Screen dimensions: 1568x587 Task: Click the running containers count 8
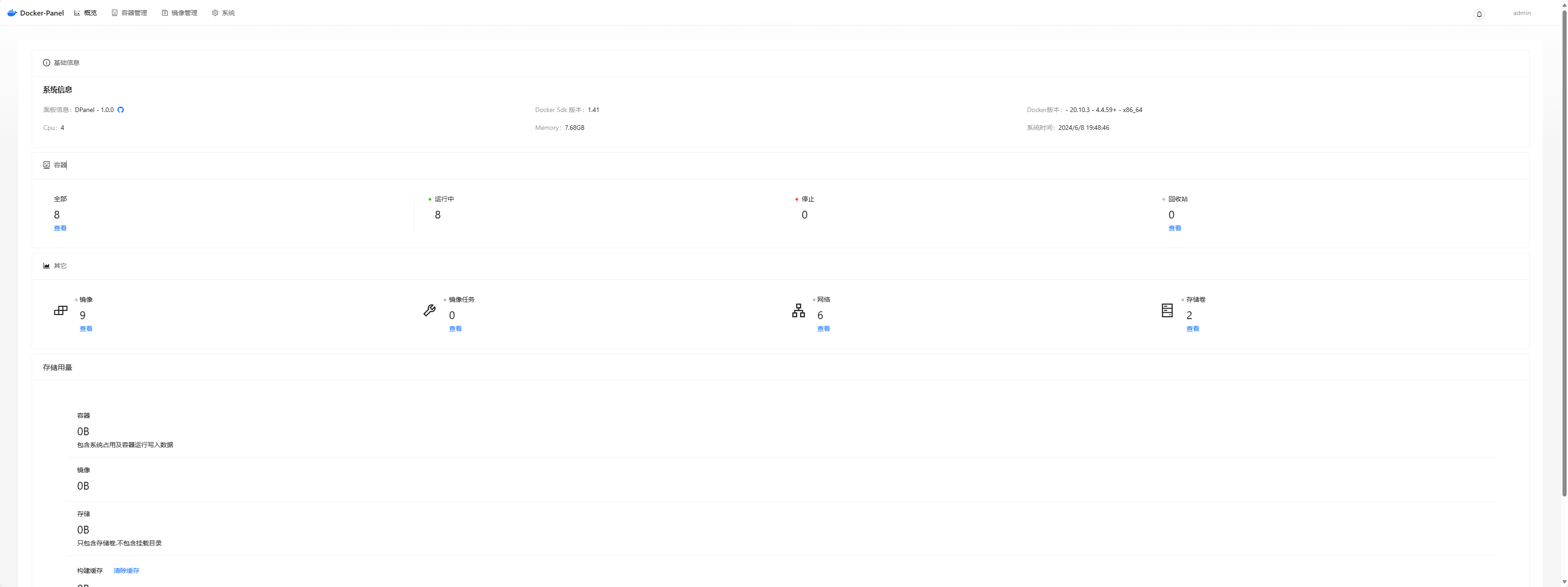(x=437, y=214)
